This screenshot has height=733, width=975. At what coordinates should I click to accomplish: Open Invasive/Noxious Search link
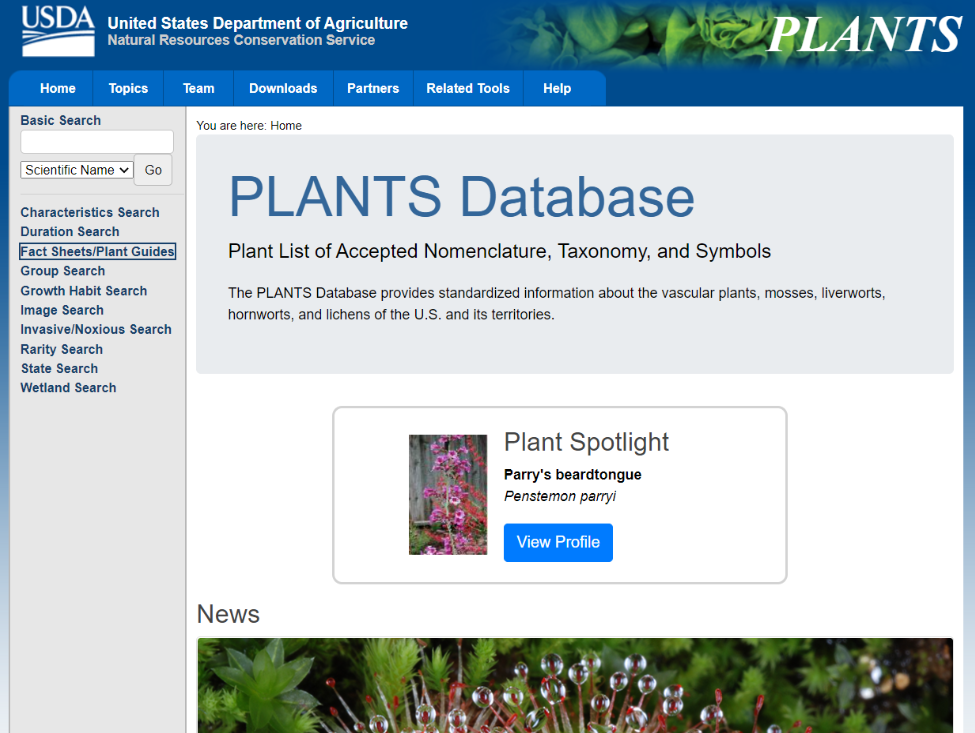point(96,330)
